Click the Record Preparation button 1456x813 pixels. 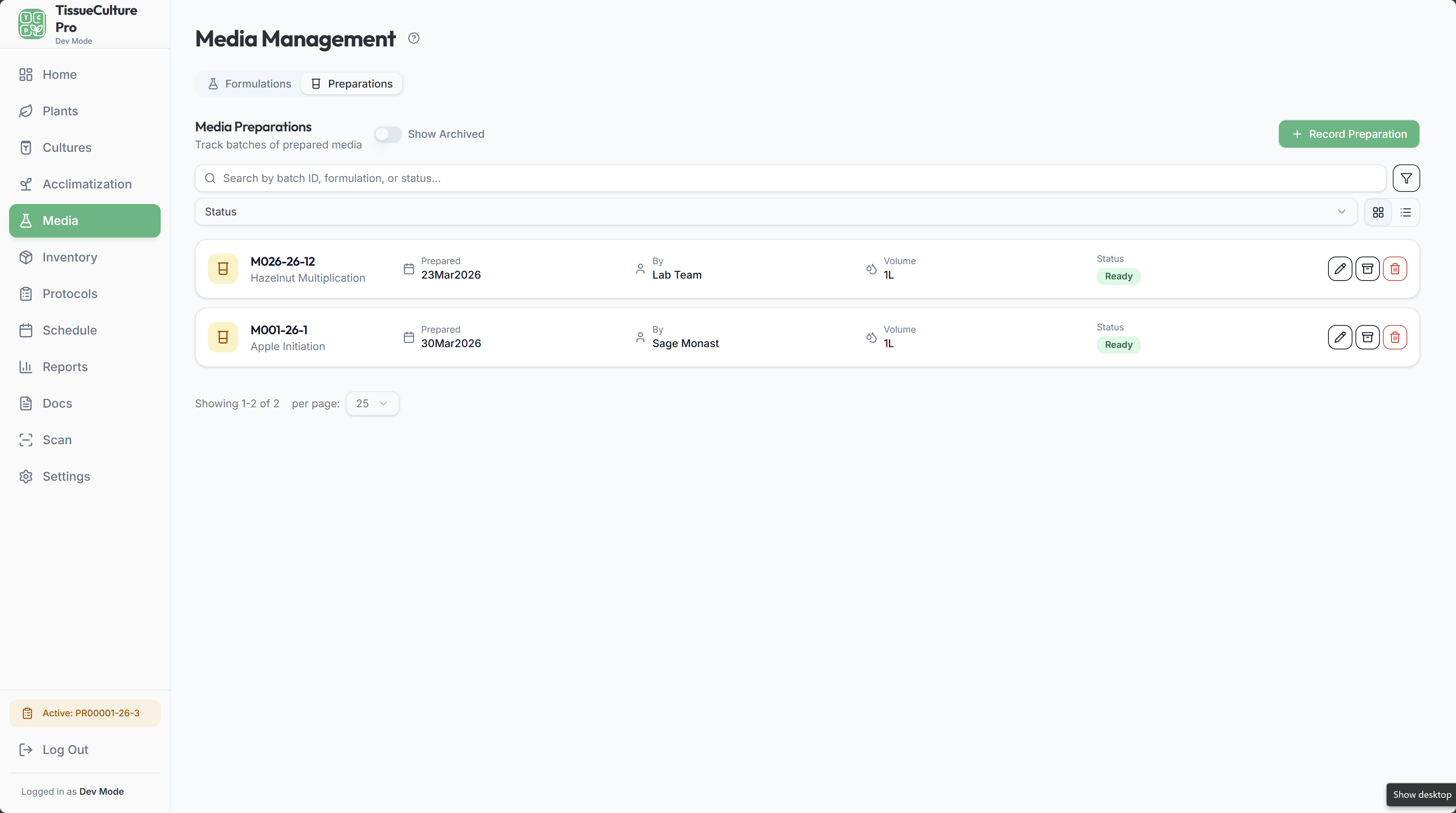point(1349,134)
